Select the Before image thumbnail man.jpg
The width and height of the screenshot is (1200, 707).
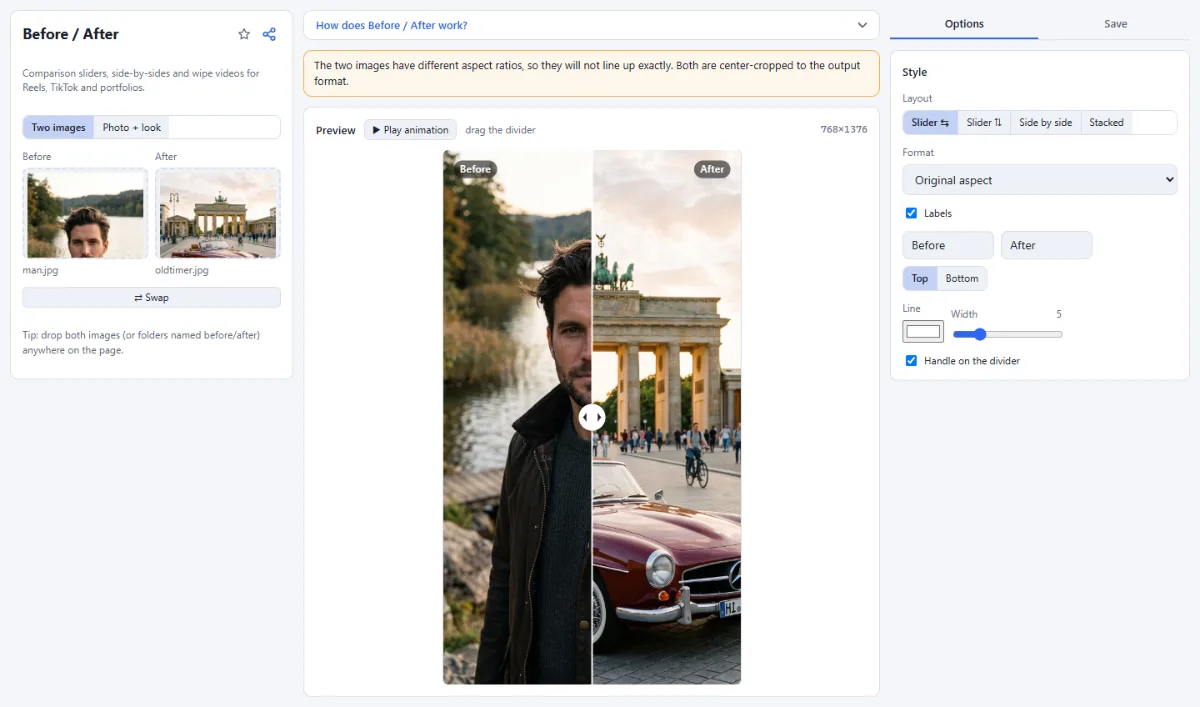click(x=85, y=213)
